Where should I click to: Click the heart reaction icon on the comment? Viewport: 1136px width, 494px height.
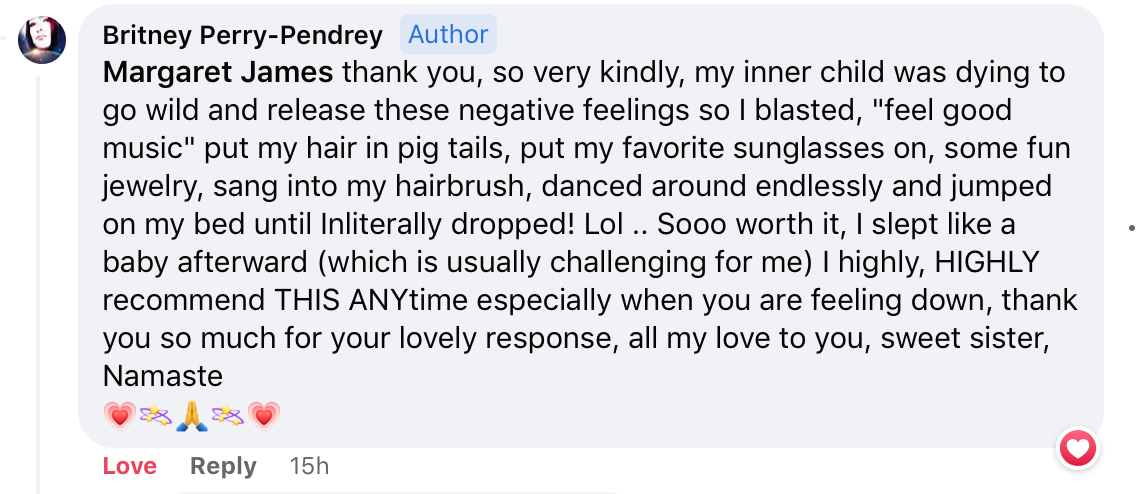click(x=1078, y=448)
